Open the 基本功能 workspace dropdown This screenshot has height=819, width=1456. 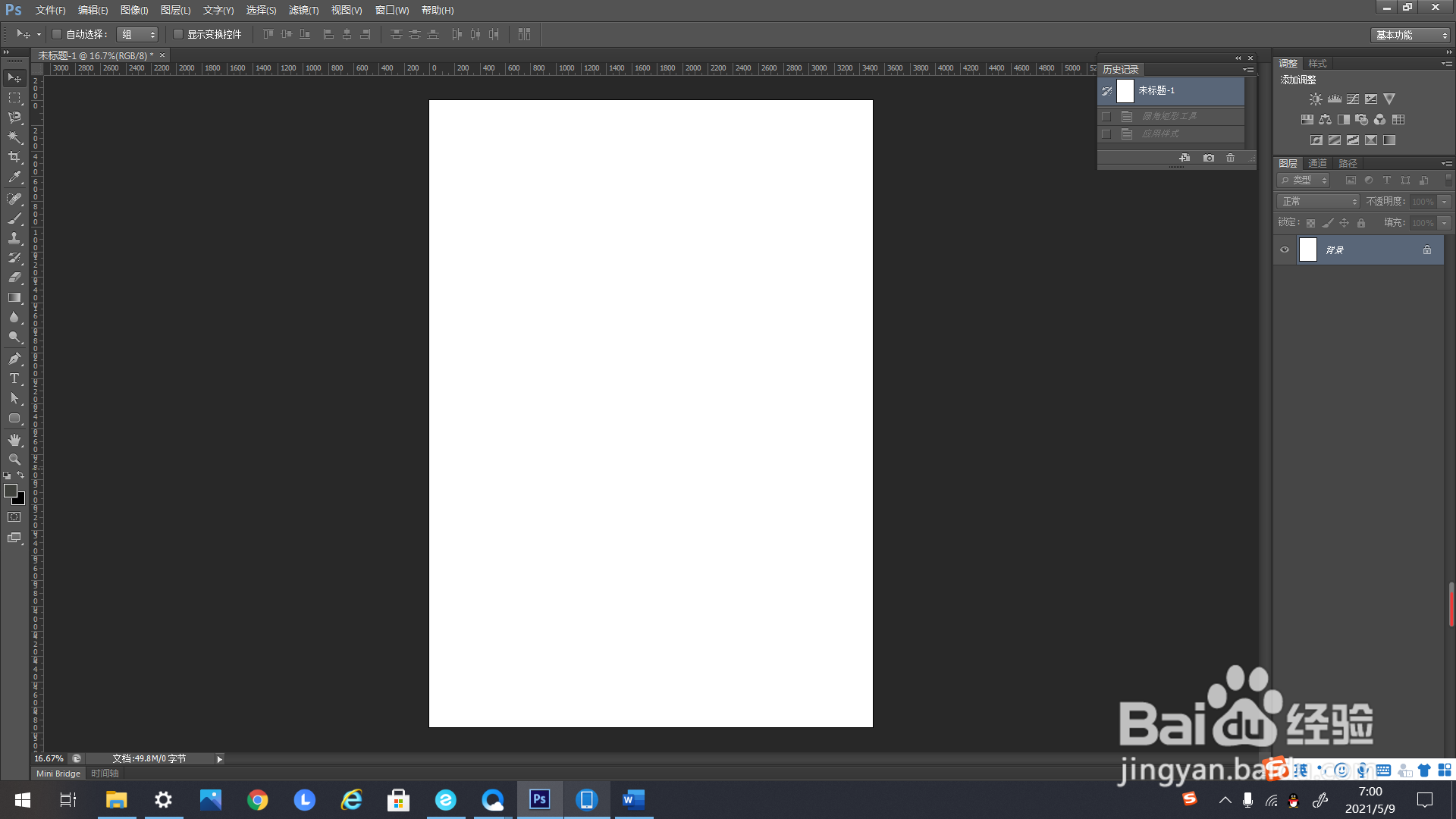tap(1410, 35)
